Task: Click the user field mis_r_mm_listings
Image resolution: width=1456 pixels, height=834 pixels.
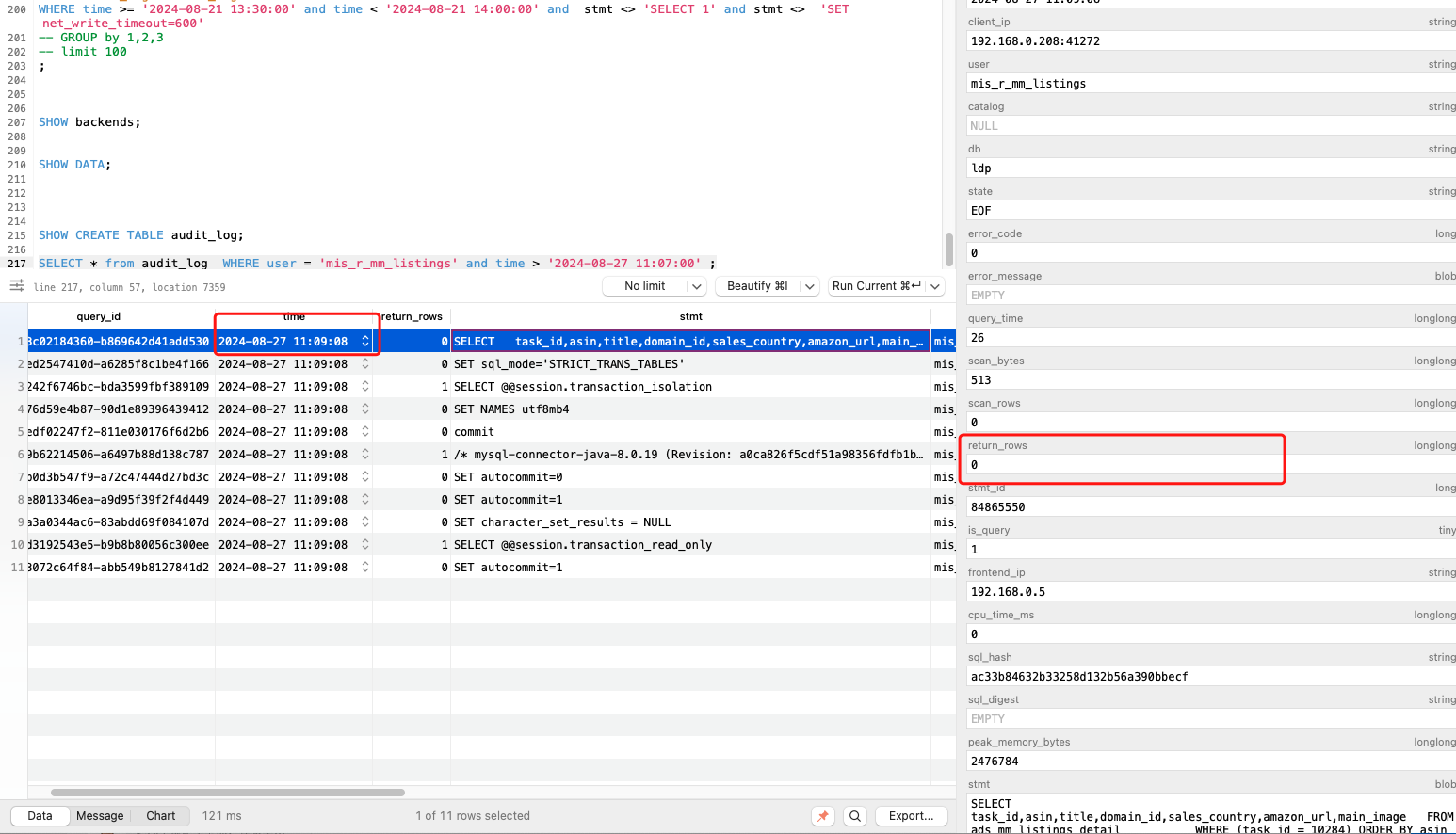Action: pyautogui.click(x=1211, y=84)
